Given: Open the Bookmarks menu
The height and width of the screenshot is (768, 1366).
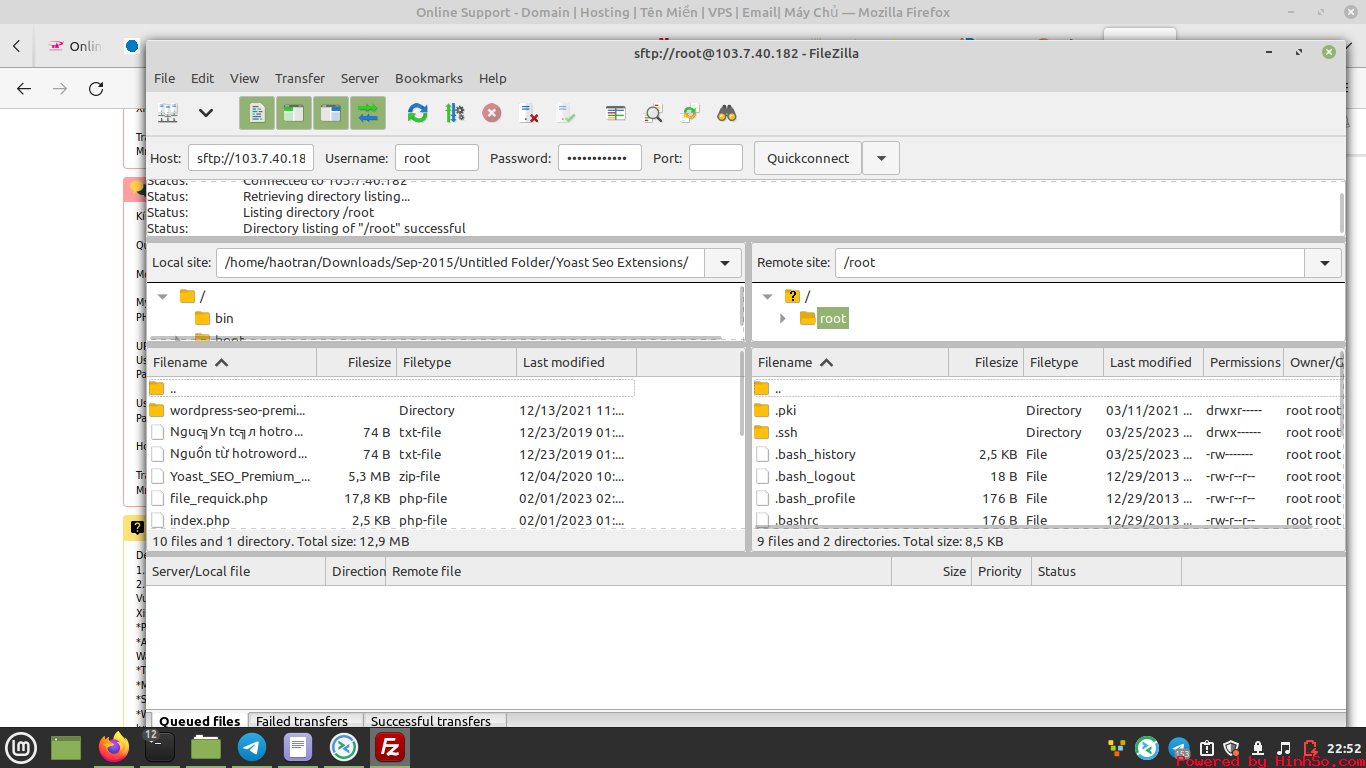Looking at the screenshot, I should tap(429, 78).
